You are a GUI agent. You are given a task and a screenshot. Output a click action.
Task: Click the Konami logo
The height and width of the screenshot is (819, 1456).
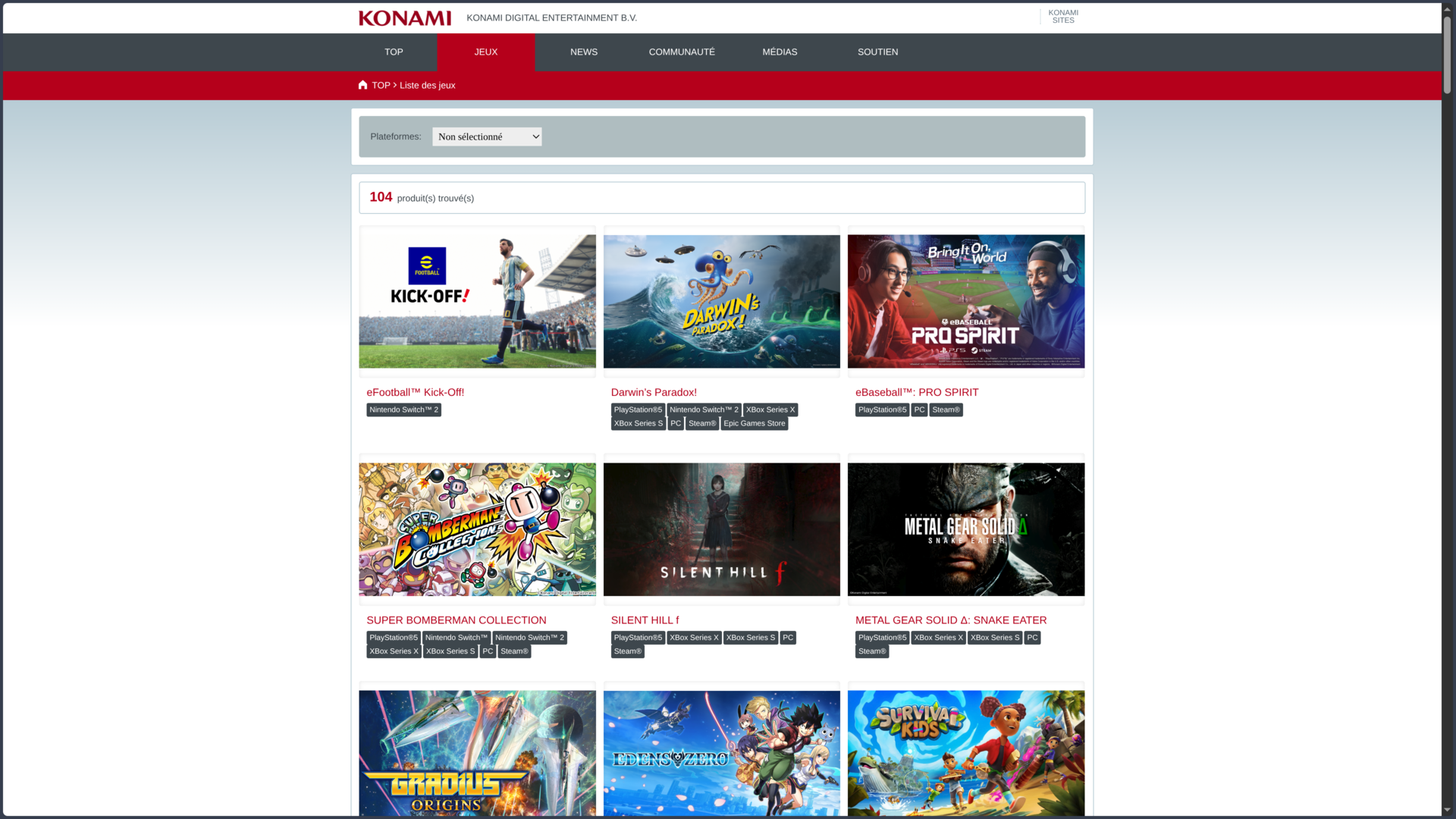(x=404, y=18)
